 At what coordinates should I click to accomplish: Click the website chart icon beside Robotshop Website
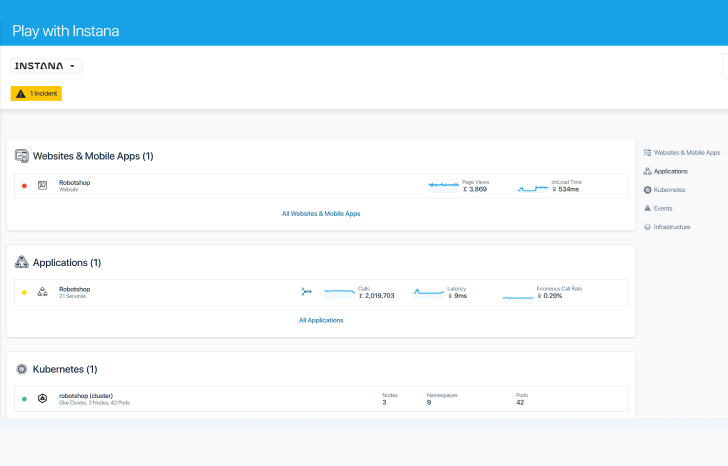click(x=42, y=186)
